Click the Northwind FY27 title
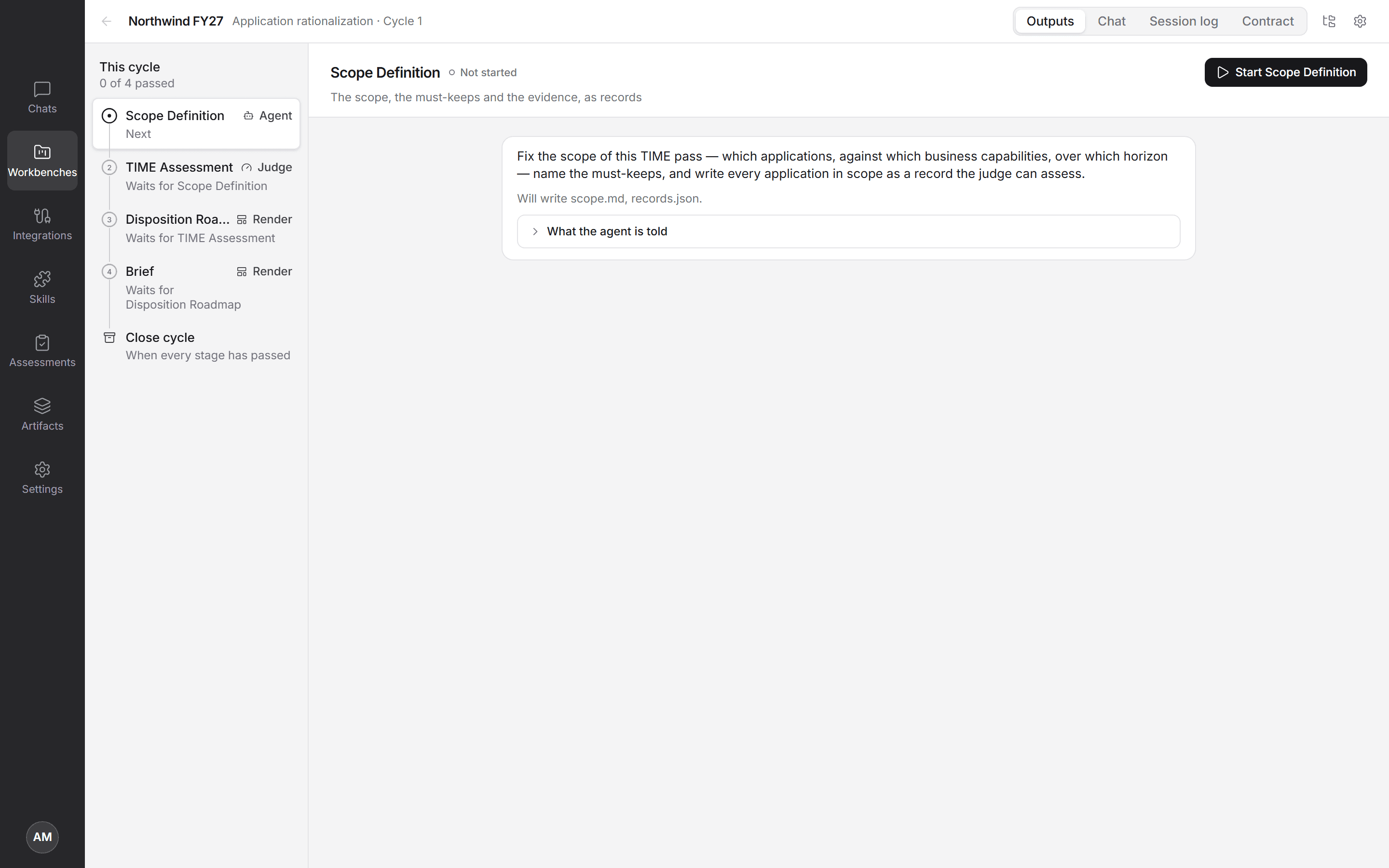Viewport: 1389px width, 868px height. (x=176, y=21)
